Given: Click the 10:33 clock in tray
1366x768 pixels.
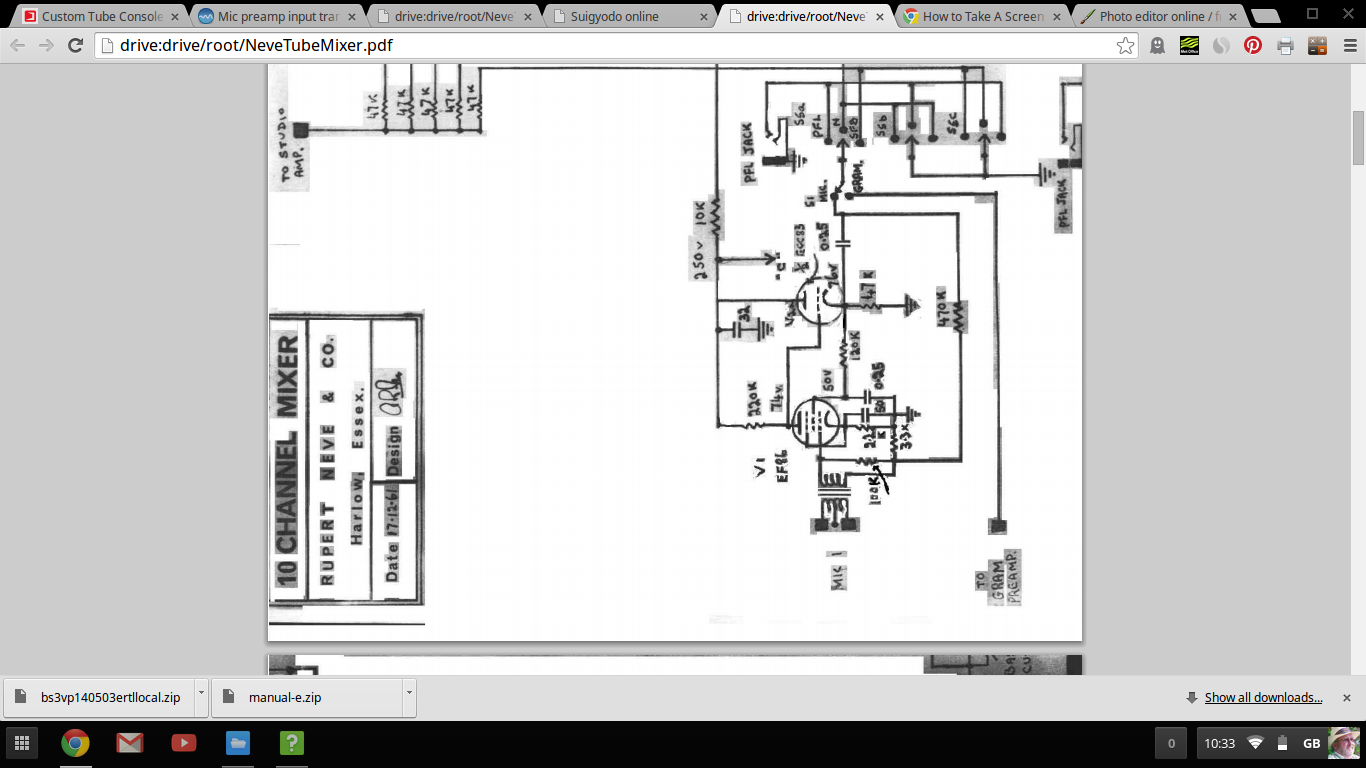Looking at the screenshot, I should click(x=1220, y=744).
